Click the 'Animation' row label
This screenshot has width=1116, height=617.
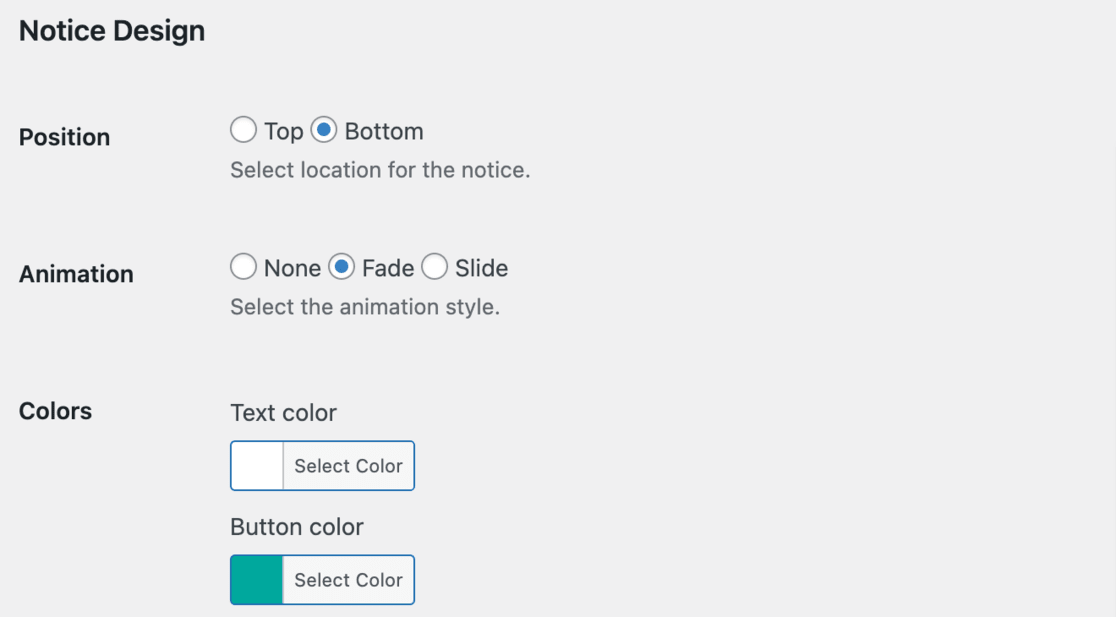pyautogui.click(x=76, y=274)
